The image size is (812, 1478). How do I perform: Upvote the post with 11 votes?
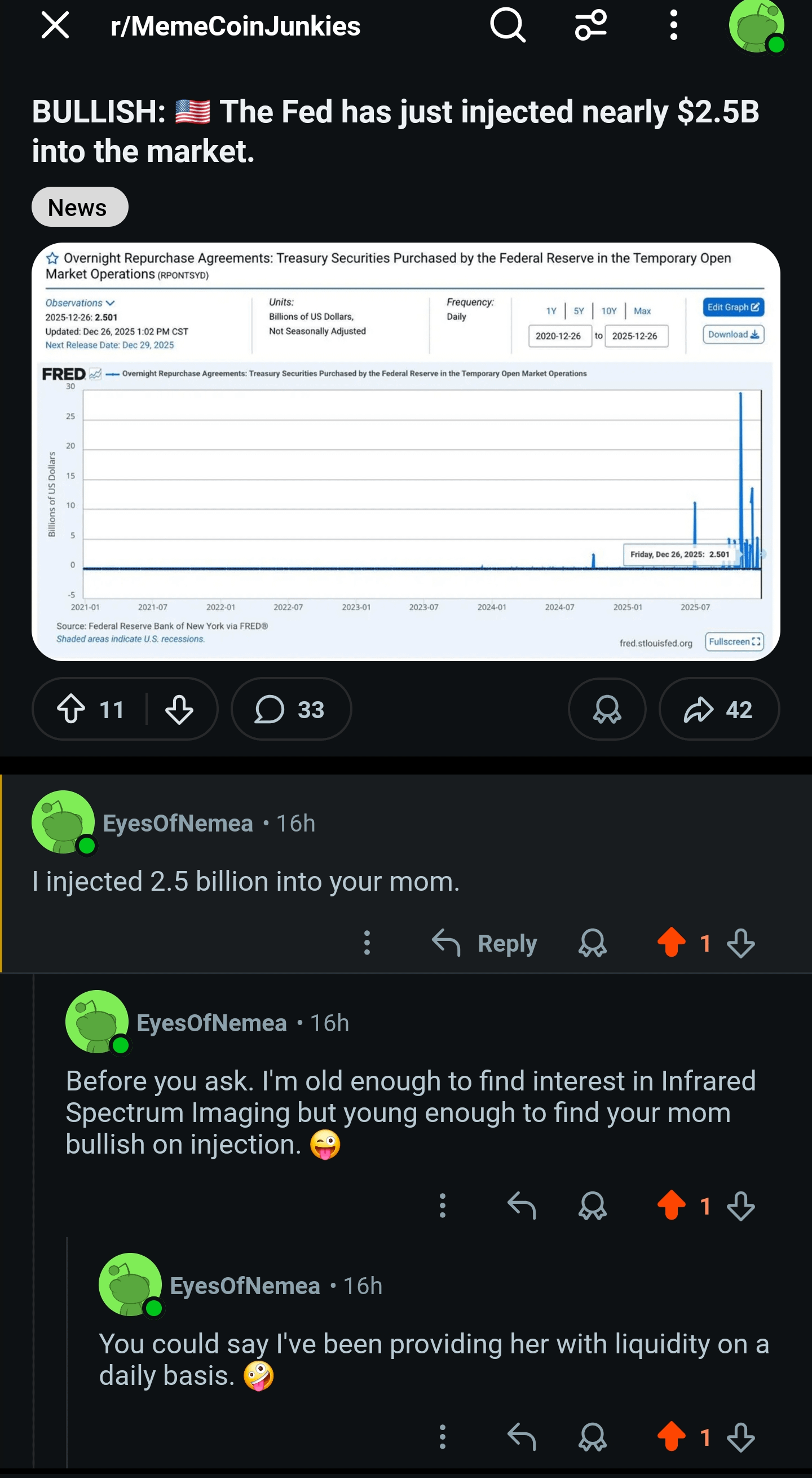tap(72, 709)
